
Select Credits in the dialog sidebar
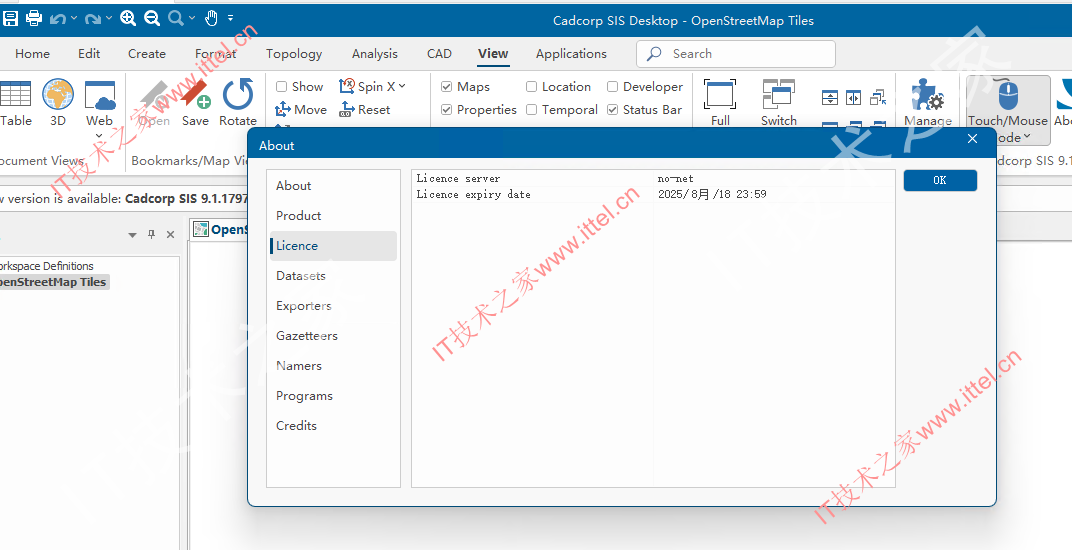pyautogui.click(x=334, y=425)
